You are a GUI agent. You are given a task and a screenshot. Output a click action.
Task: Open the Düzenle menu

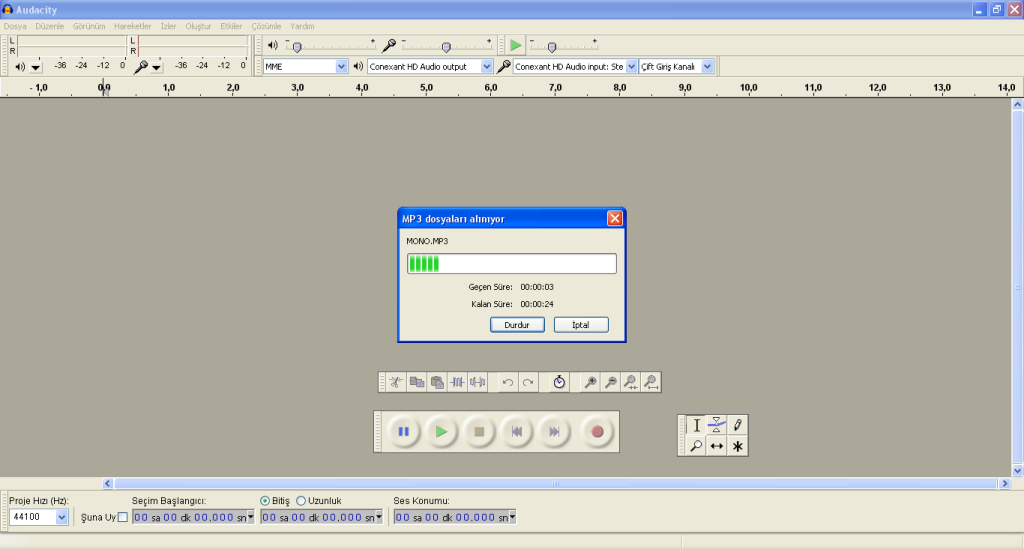50,26
